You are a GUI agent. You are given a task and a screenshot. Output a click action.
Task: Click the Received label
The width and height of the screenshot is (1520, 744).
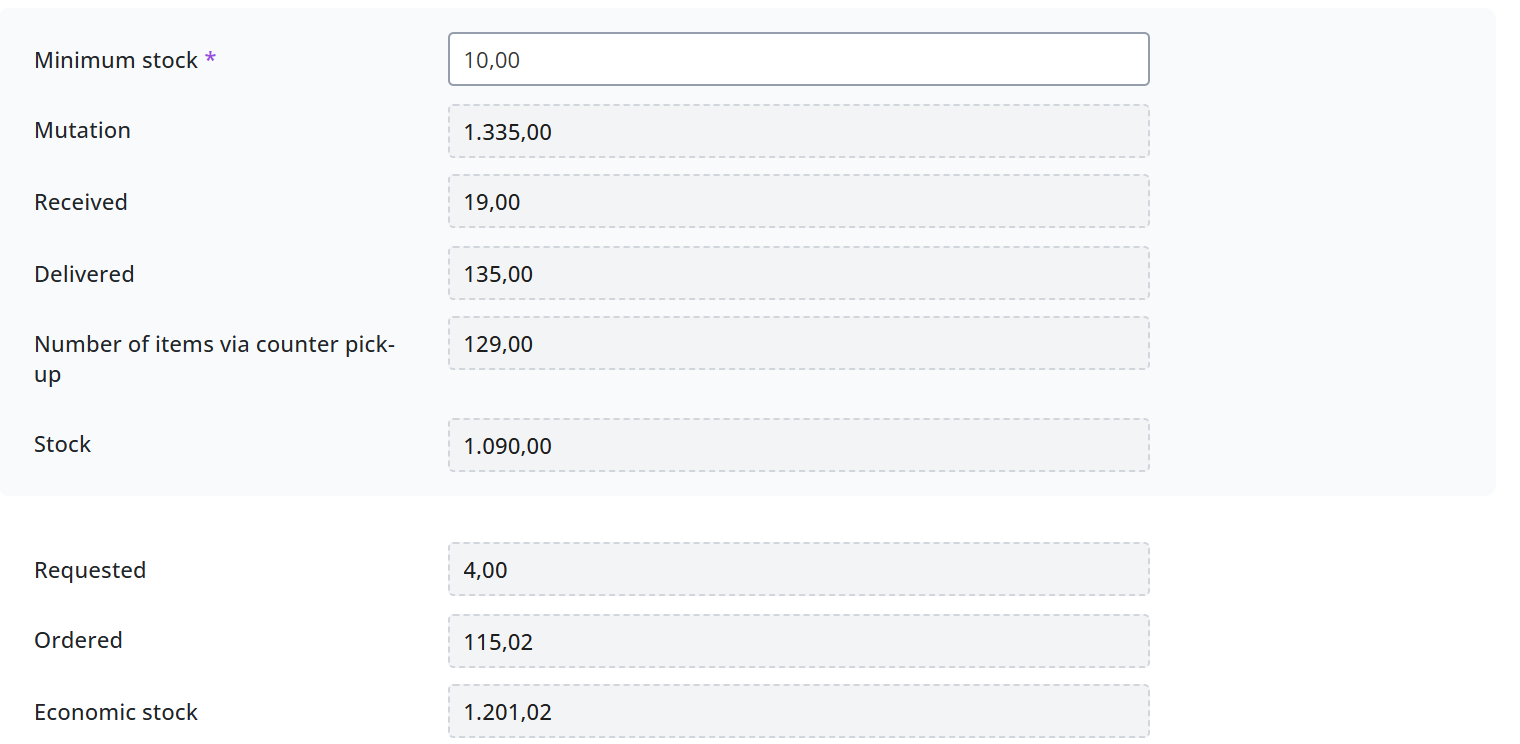pyautogui.click(x=81, y=202)
